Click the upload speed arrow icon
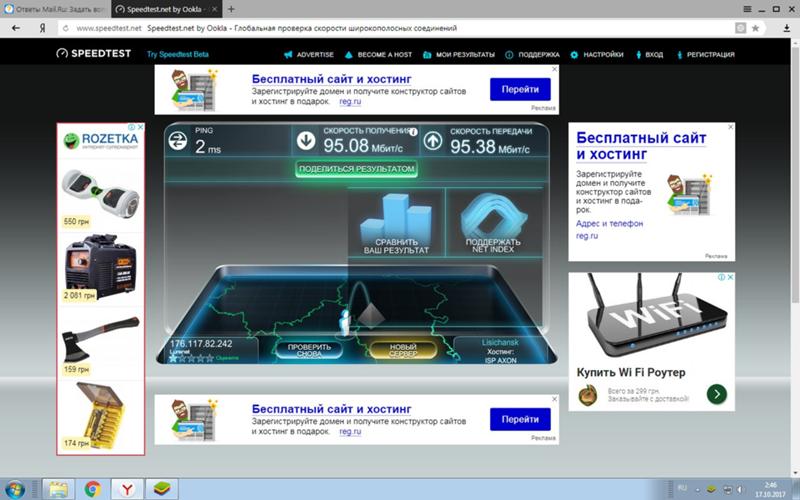Viewport: 800px width, 500px height. point(433,141)
